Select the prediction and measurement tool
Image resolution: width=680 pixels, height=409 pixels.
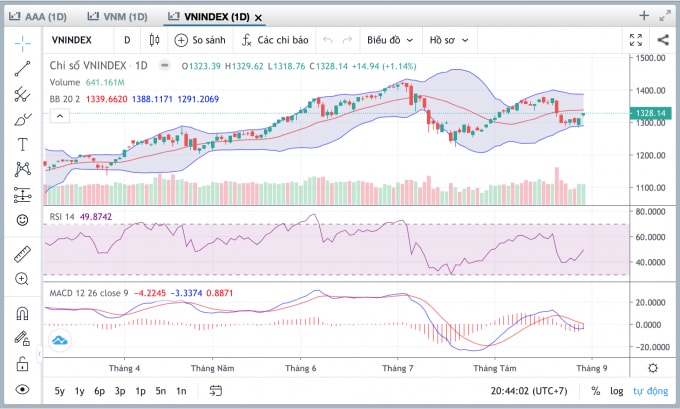[x=23, y=195]
